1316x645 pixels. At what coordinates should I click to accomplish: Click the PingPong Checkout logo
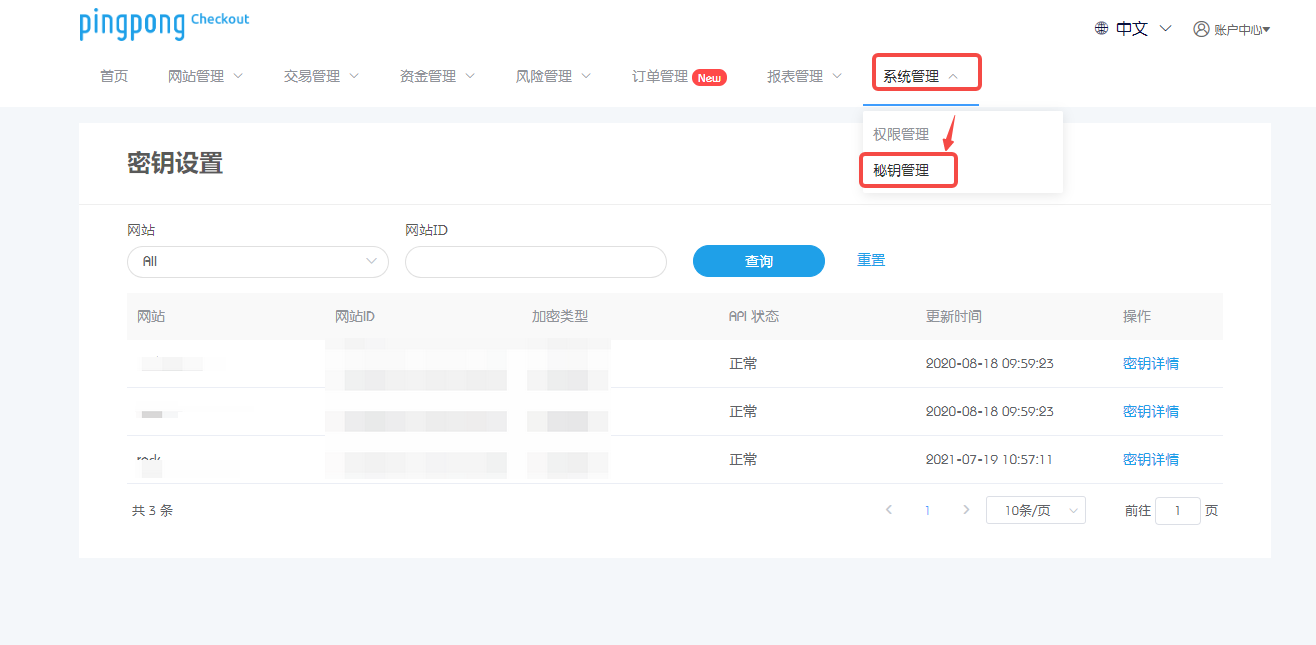pyautogui.click(x=164, y=24)
